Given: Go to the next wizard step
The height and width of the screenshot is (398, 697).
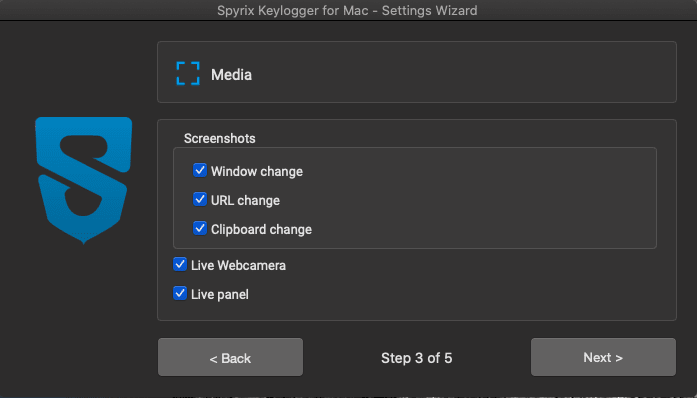Looking at the screenshot, I should (603, 357).
